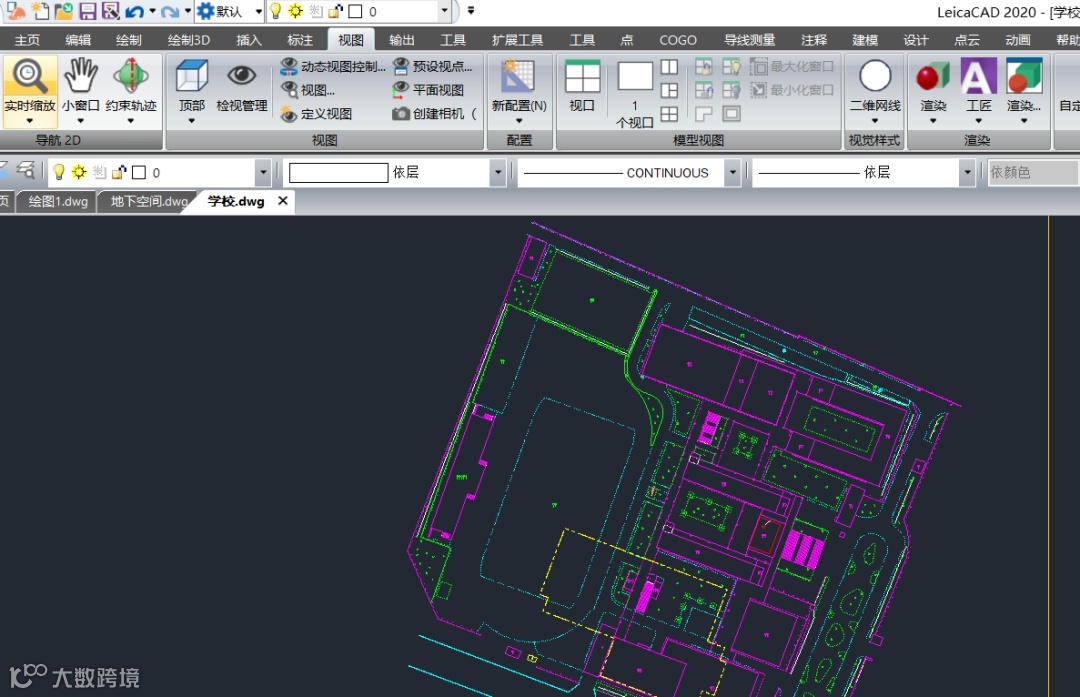
Task: Click the polygonal viewport icon
Action: 704,114
